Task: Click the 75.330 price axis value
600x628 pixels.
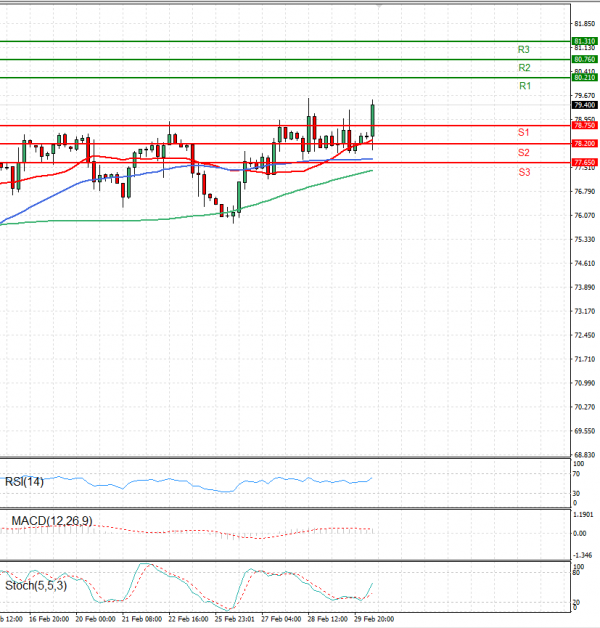Action: 584,240
